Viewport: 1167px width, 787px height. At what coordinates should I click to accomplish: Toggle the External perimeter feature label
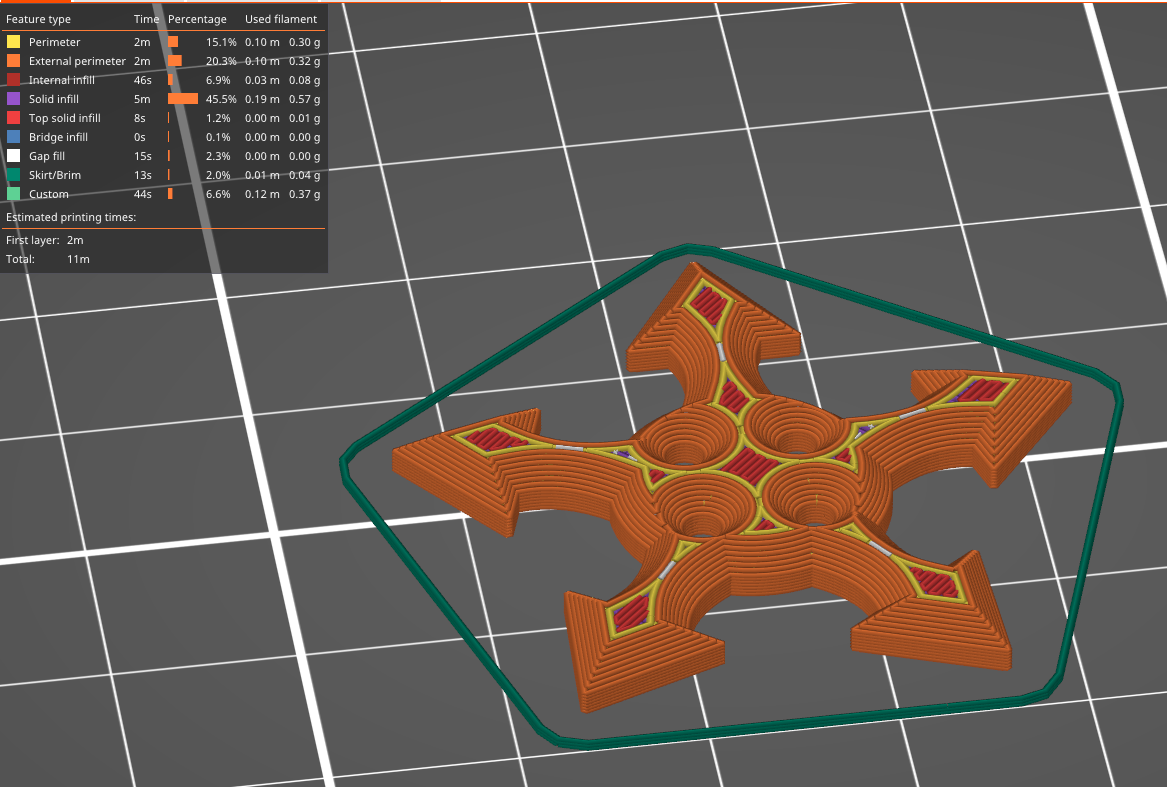pos(77,61)
